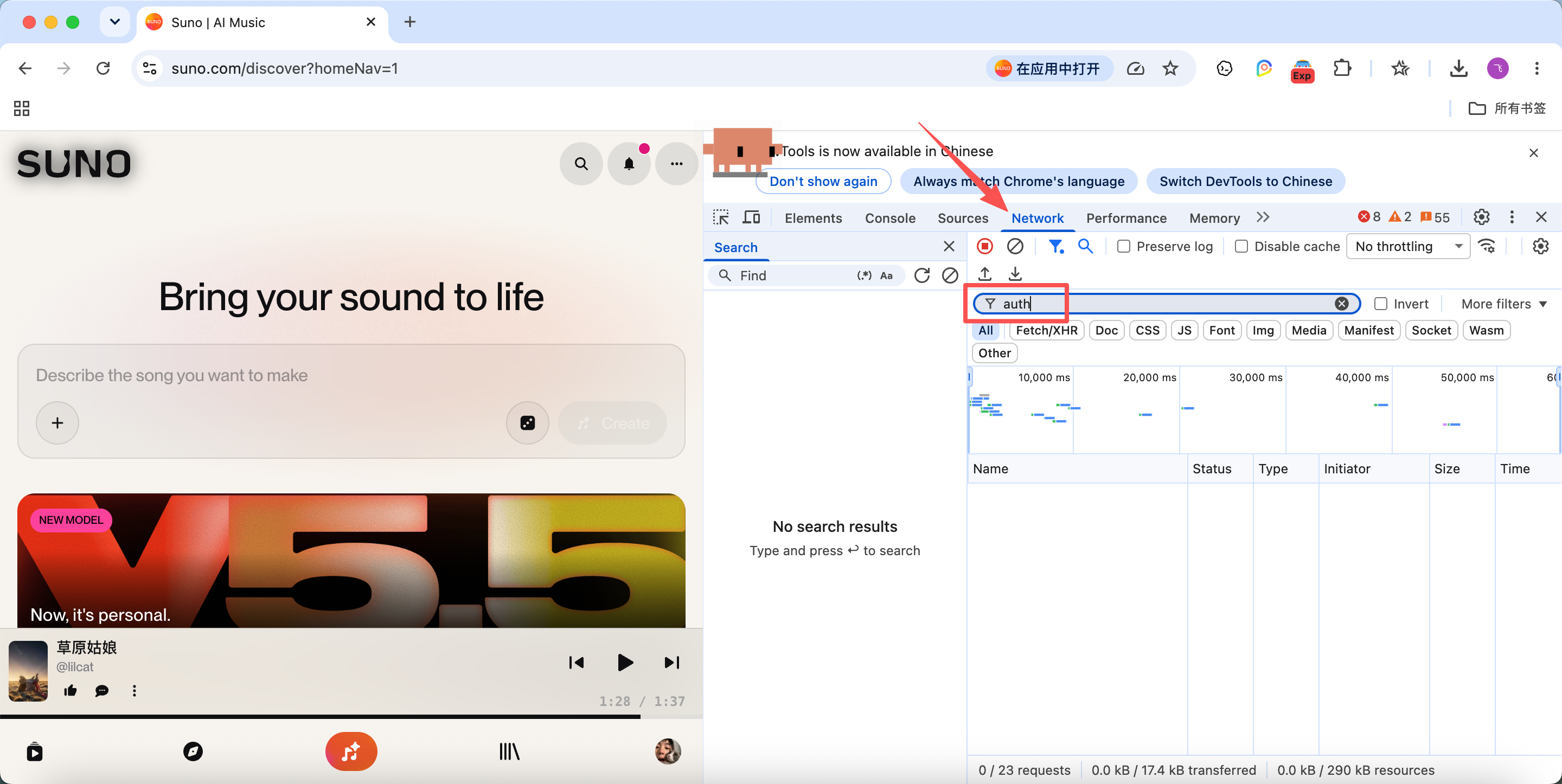The height and width of the screenshot is (784, 1562).
Task: Select the DevTools element inspector icon
Action: coord(721,217)
